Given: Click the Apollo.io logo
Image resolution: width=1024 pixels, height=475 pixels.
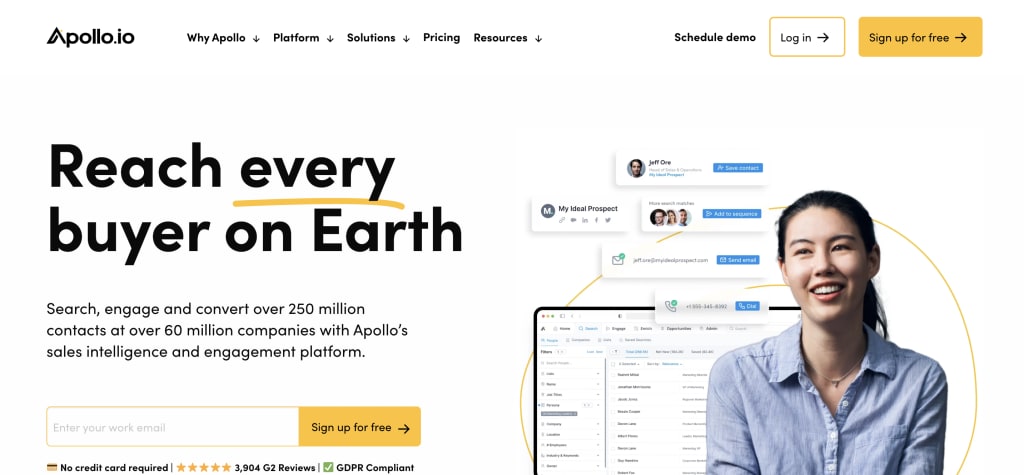Looking at the screenshot, I should pos(91,37).
